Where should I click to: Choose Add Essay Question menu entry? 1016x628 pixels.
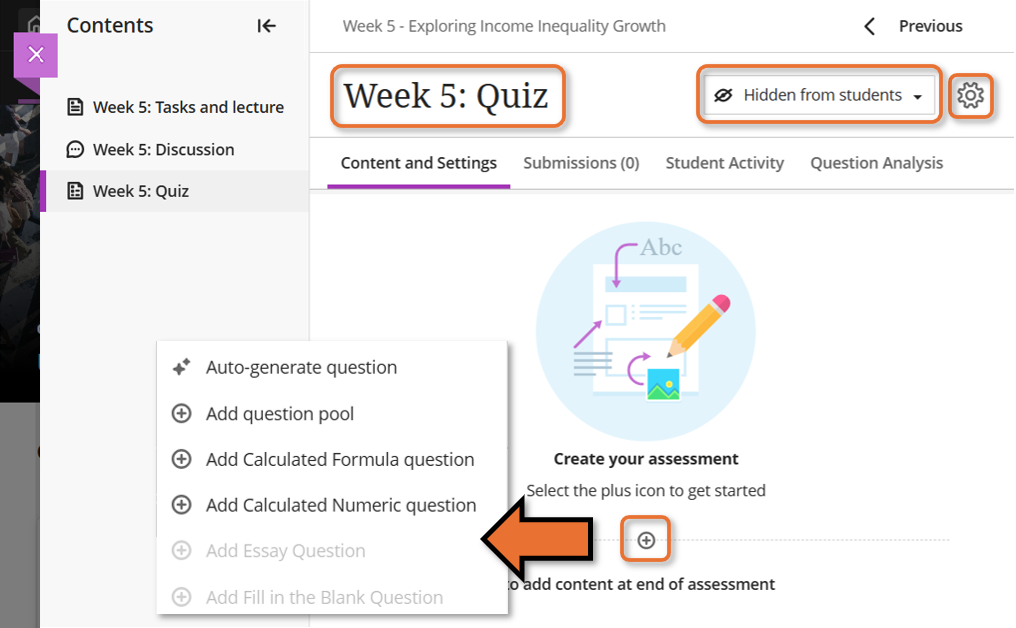(285, 551)
